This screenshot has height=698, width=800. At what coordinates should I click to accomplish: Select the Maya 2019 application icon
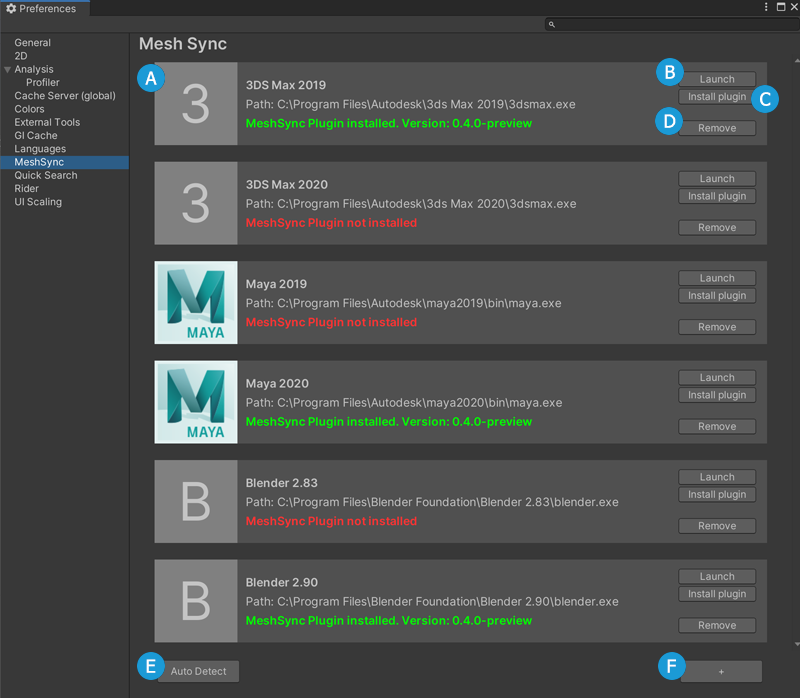pos(196,302)
